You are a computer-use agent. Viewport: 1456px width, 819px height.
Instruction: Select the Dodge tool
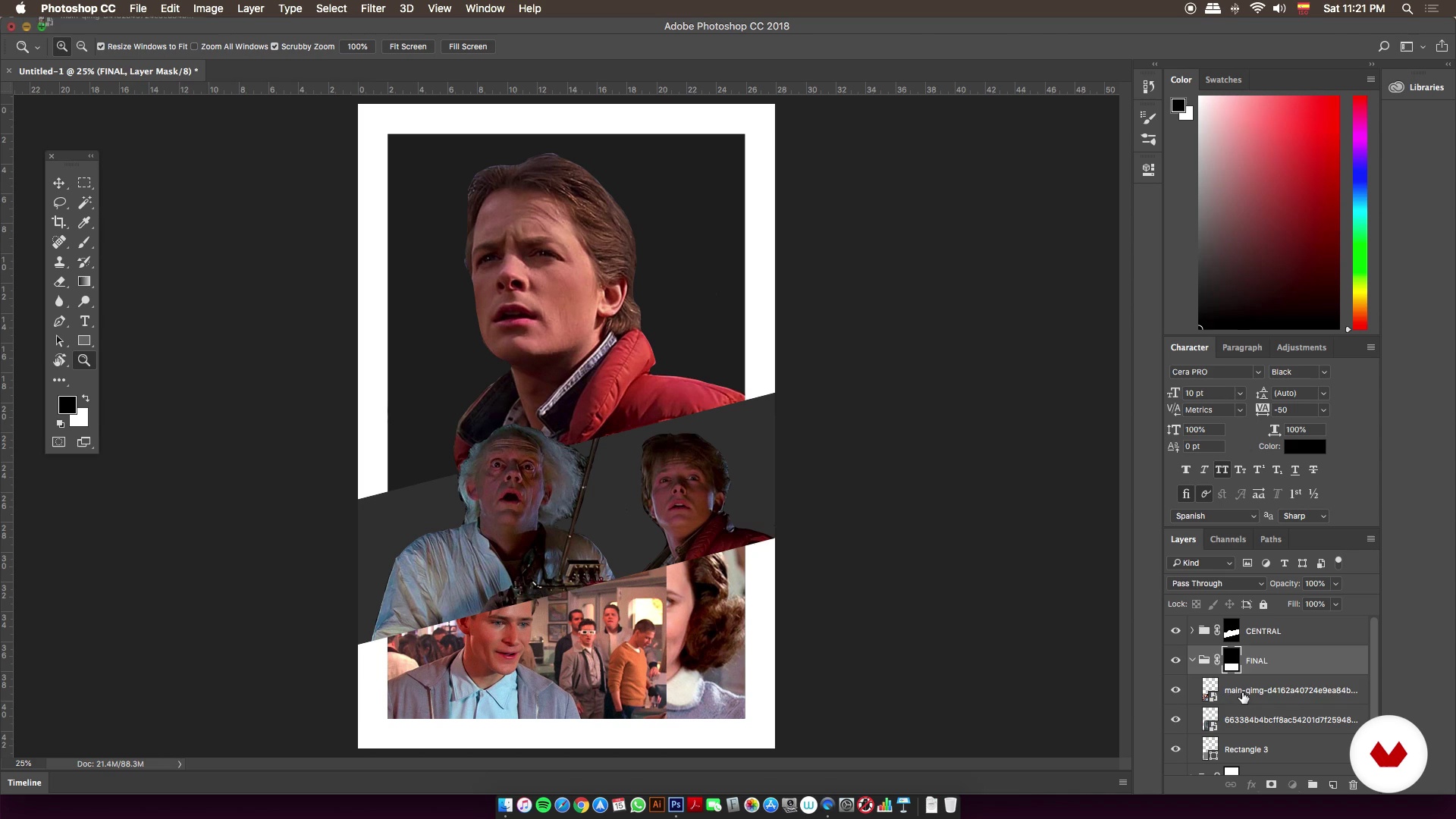click(x=84, y=301)
